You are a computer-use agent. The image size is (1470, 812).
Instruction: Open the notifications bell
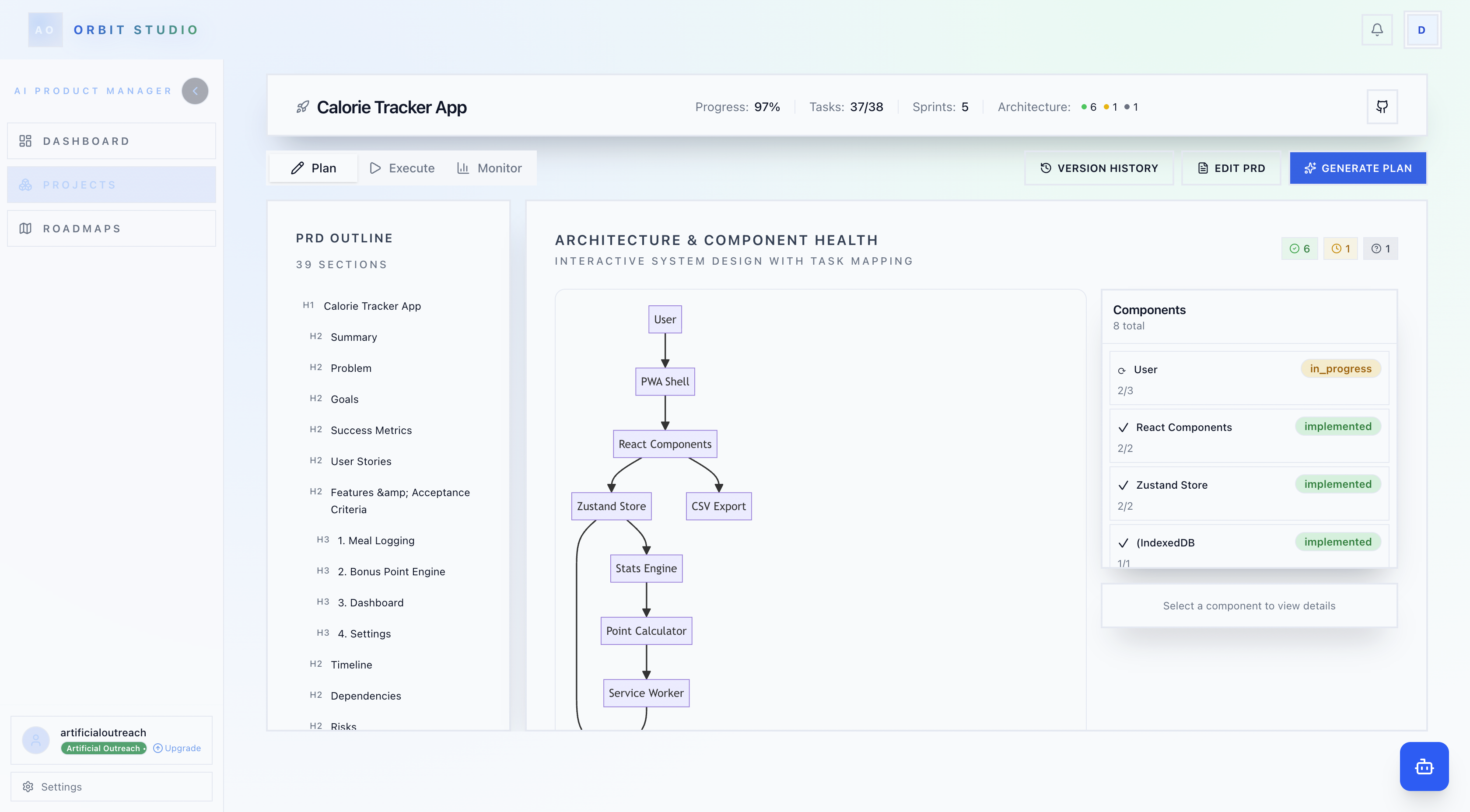pyautogui.click(x=1377, y=30)
